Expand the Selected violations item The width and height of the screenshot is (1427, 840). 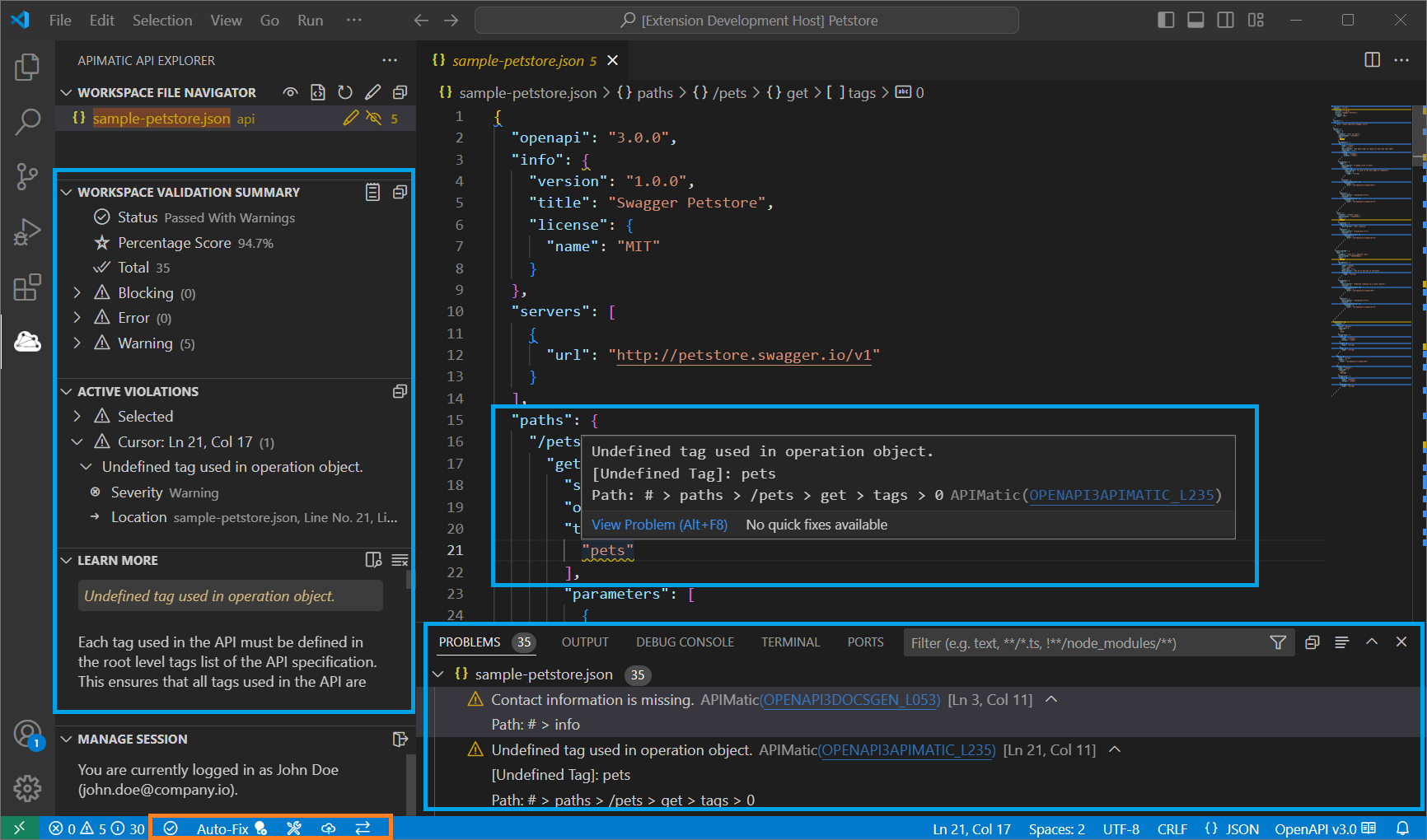point(77,416)
